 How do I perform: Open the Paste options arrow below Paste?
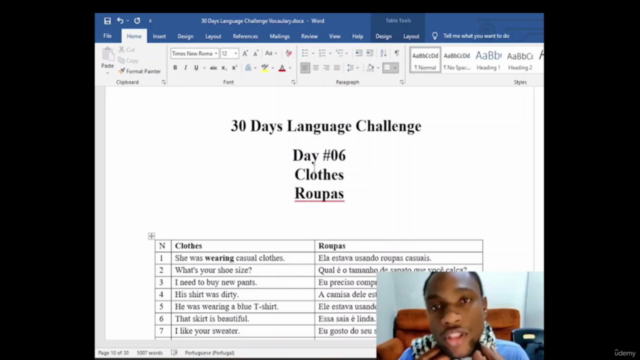108,72
